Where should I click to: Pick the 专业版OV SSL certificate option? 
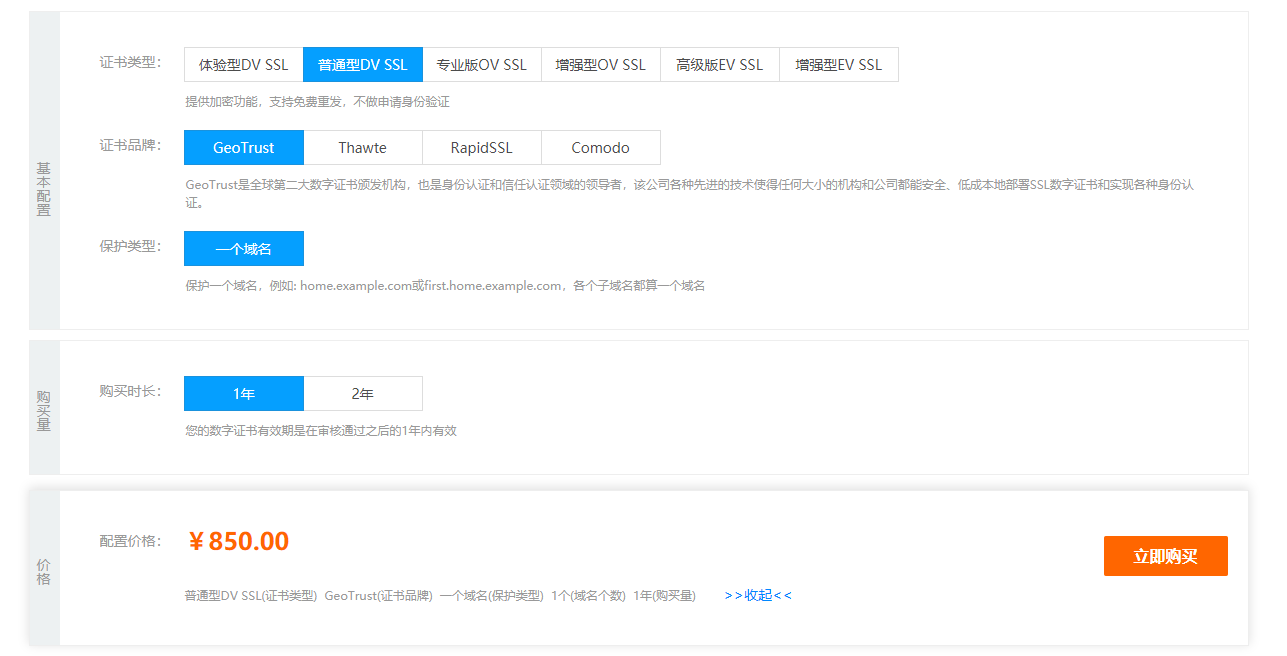(481, 65)
